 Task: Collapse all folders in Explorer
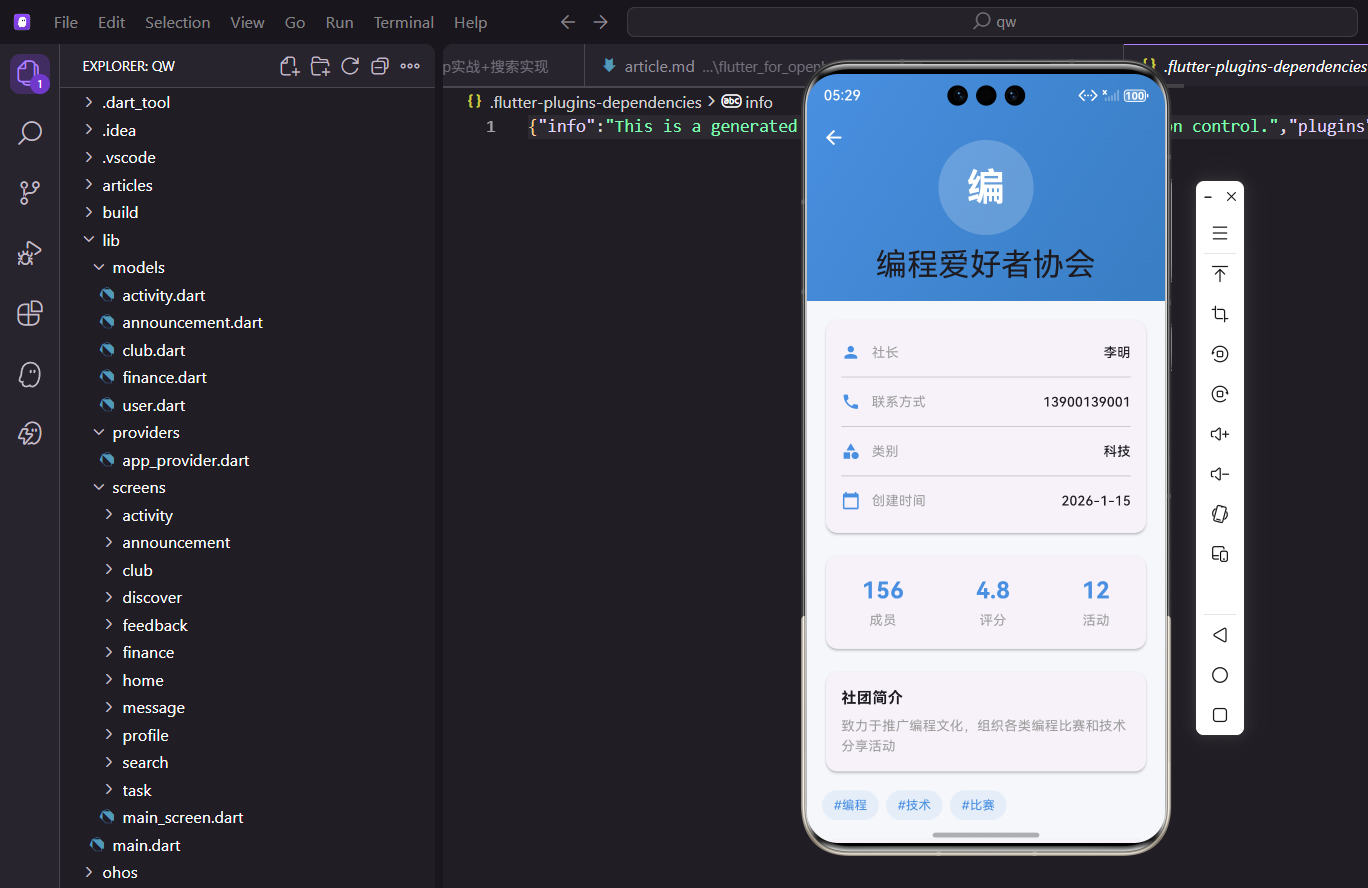(x=380, y=65)
